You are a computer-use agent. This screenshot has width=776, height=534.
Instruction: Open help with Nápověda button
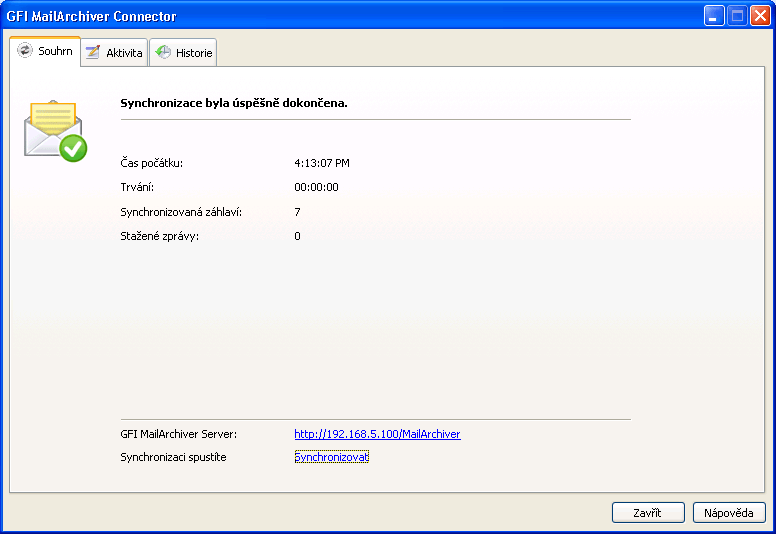(x=728, y=513)
